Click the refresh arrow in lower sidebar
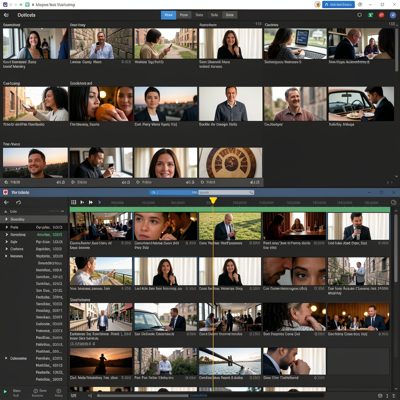 pyautogui.click(x=18, y=202)
